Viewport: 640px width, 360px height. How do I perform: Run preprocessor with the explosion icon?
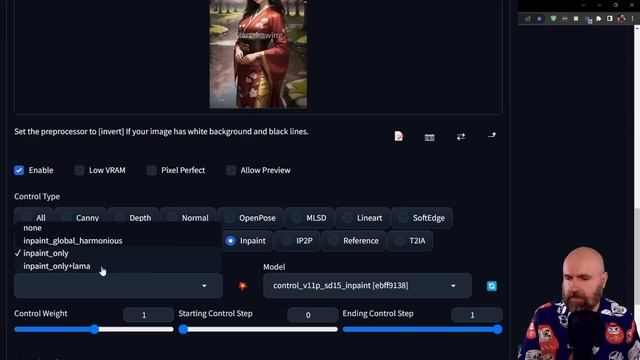coord(243,286)
